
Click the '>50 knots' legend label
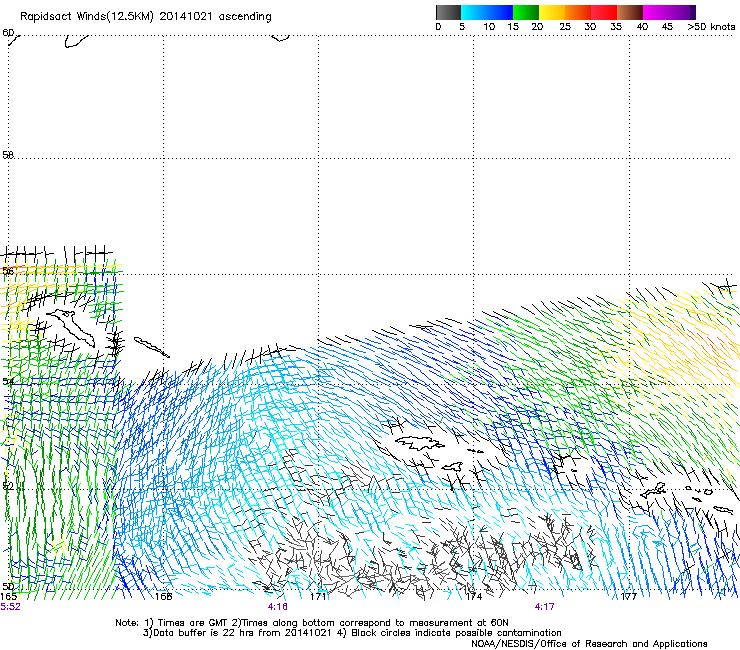711,27
